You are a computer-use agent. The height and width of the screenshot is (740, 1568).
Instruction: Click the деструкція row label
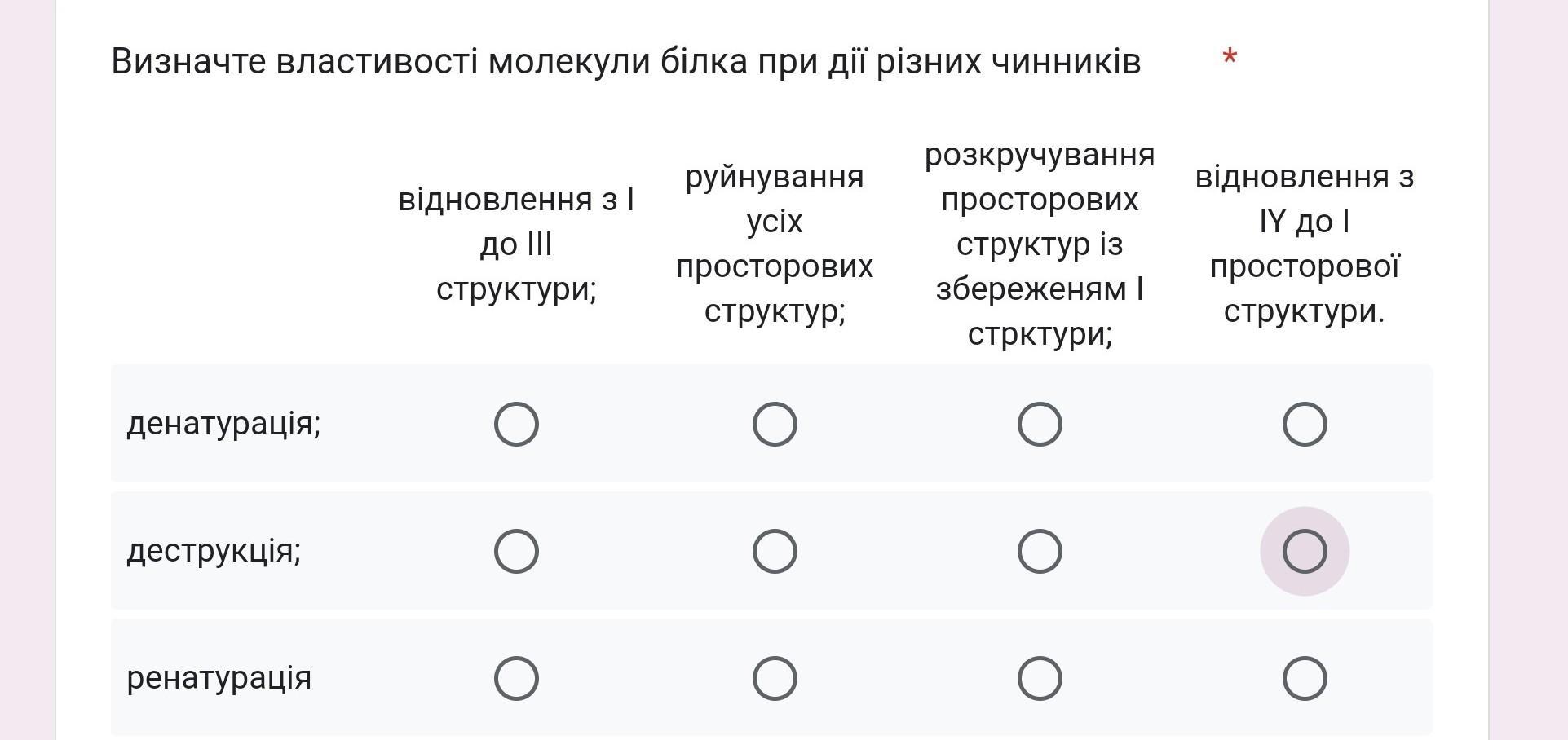[x=214, y=552]
